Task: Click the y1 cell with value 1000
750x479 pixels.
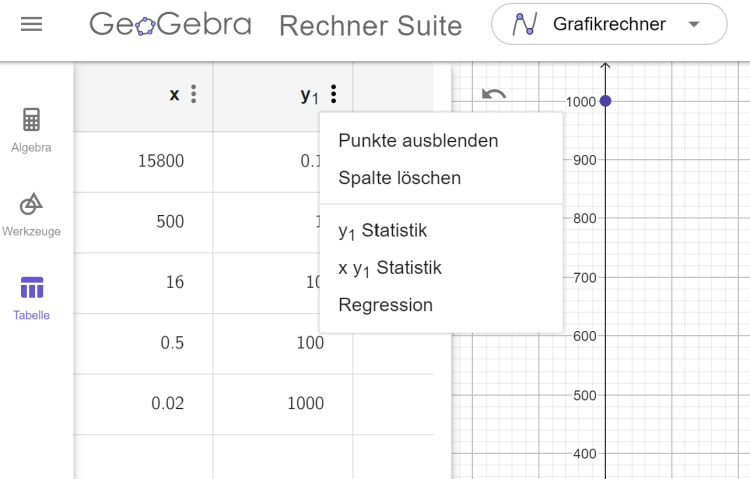Action: click(283, 404)
